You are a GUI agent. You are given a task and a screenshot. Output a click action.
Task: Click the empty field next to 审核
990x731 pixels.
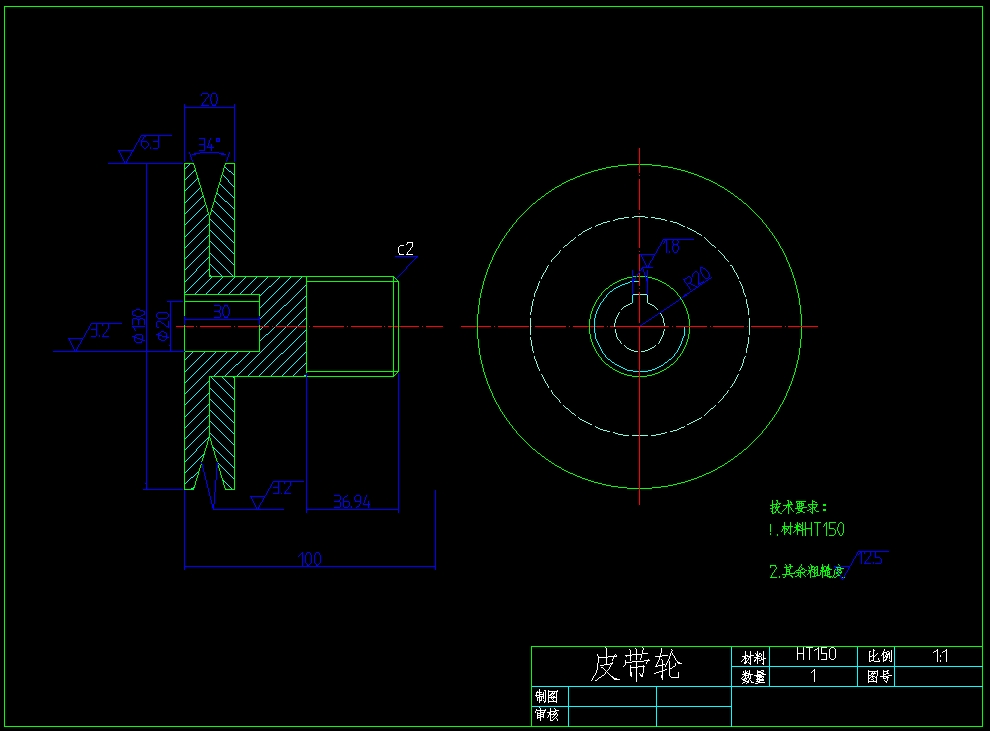[612, 715]
